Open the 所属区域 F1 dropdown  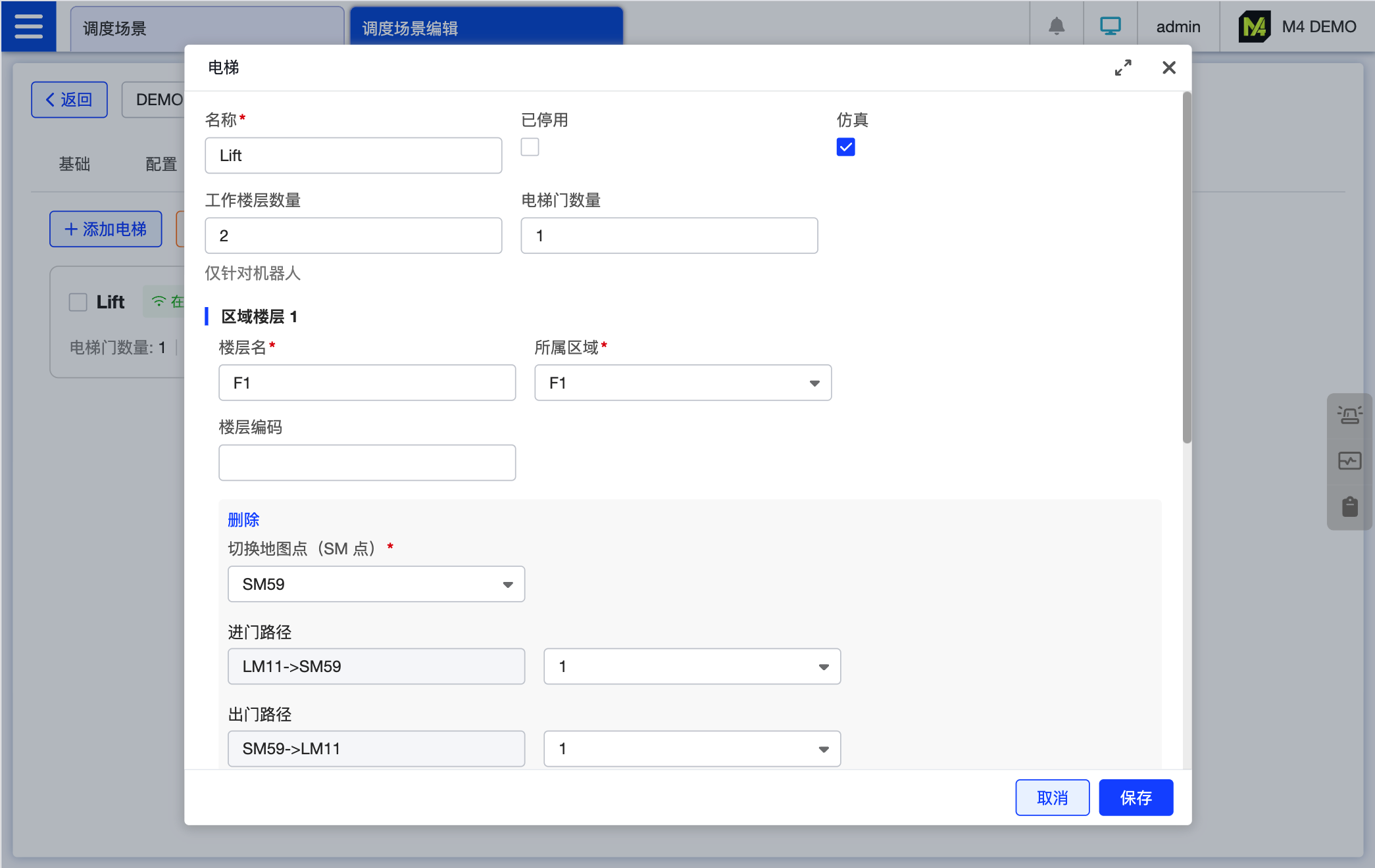(x=682, y=383)
